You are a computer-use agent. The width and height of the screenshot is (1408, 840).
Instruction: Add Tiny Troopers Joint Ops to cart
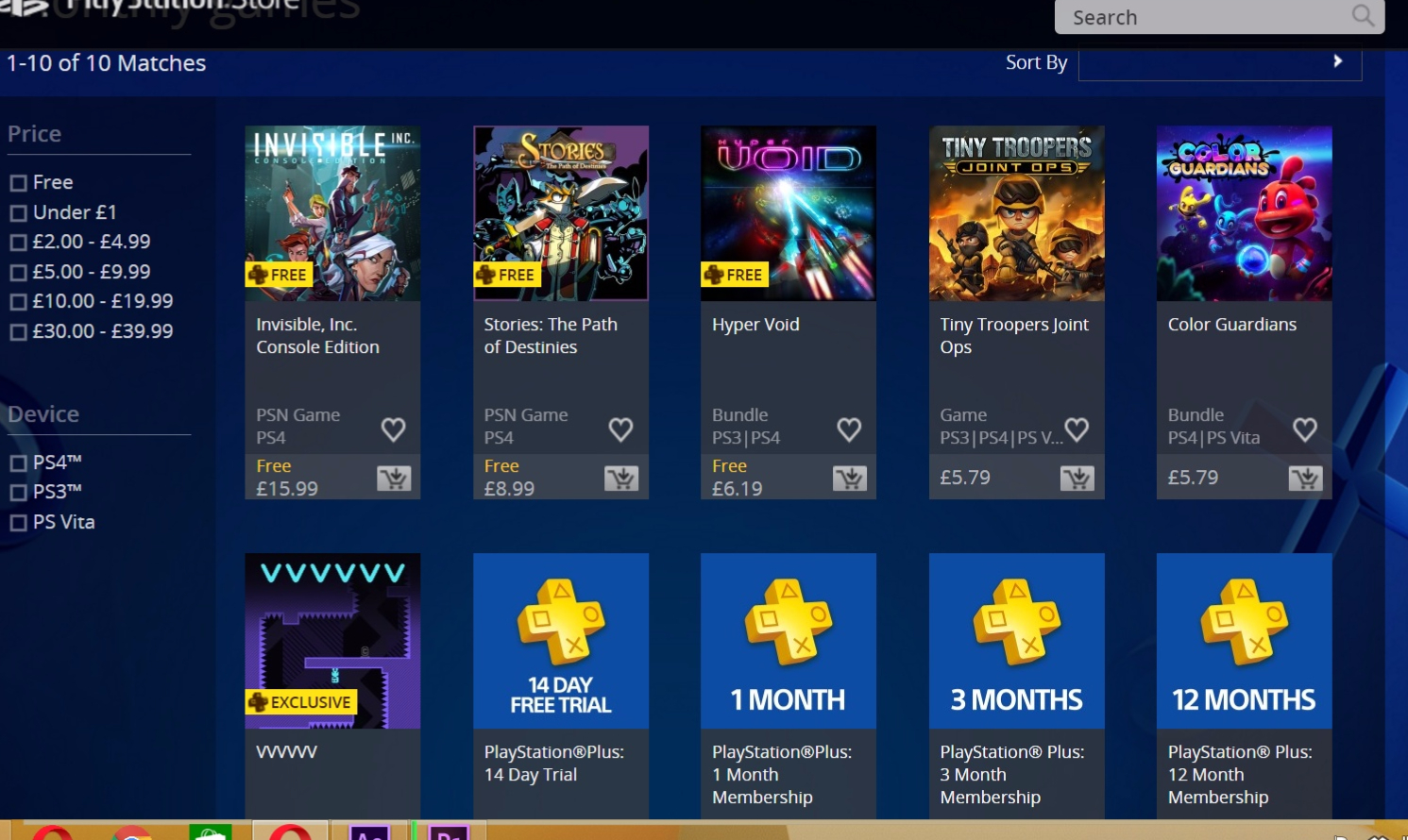1077,479
